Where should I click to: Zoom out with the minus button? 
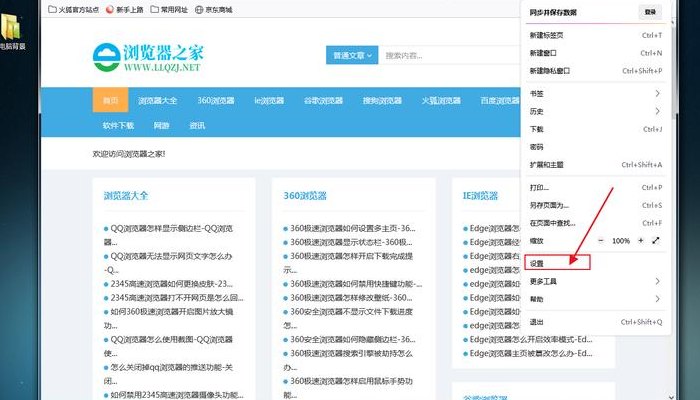pyautogui.click(x=601, y=241)
